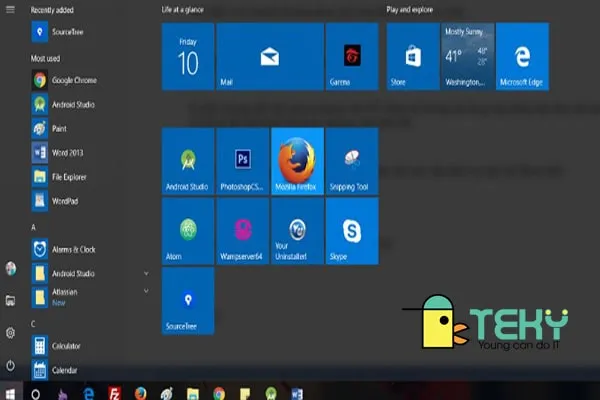Image resolution: width=600 pixels, height=400 pixels.
Task: Open the Mail live tile
Action: (x=269, y=56)
